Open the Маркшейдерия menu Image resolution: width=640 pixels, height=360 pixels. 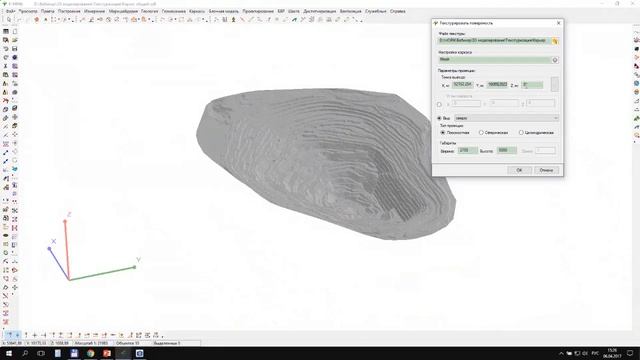123,11
